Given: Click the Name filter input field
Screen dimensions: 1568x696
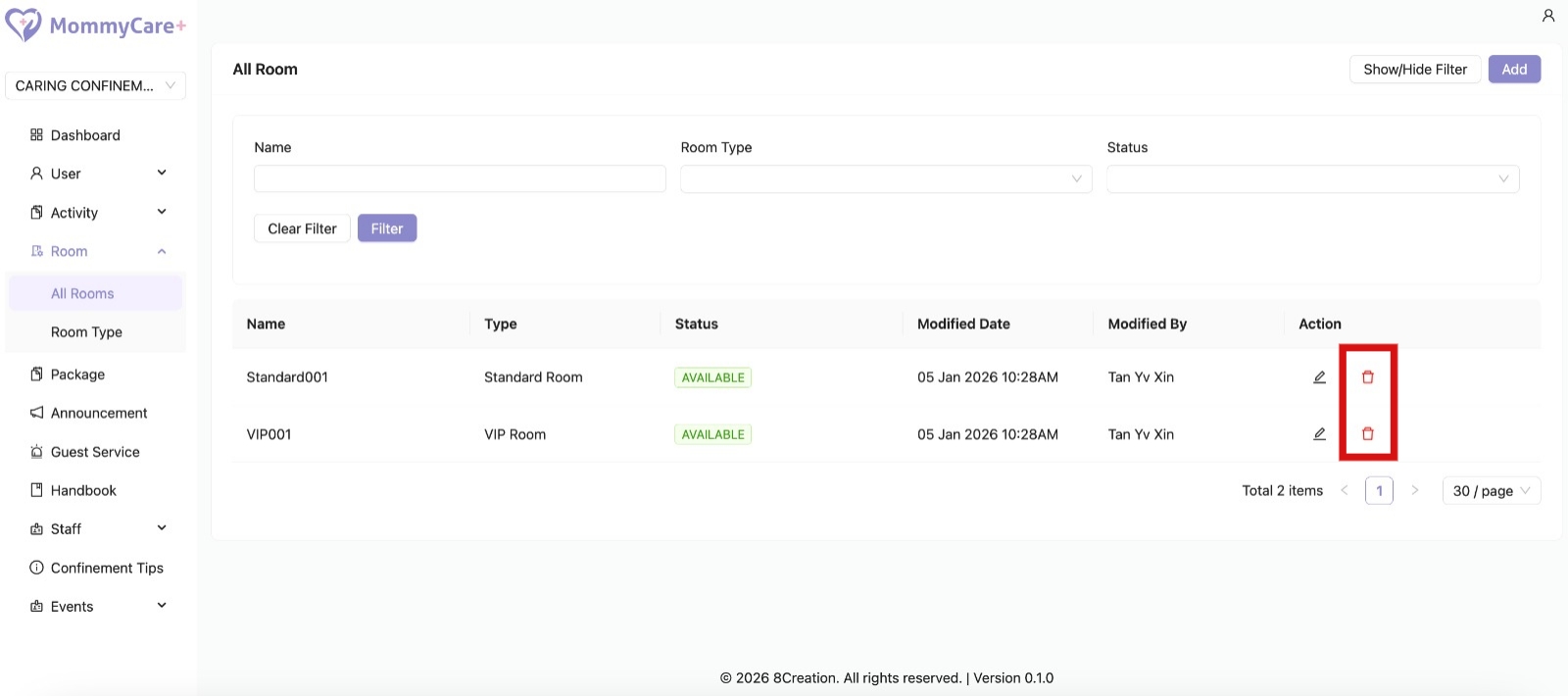Looking at the screenshot, I should pyautogui.click(x=460, y=178).
